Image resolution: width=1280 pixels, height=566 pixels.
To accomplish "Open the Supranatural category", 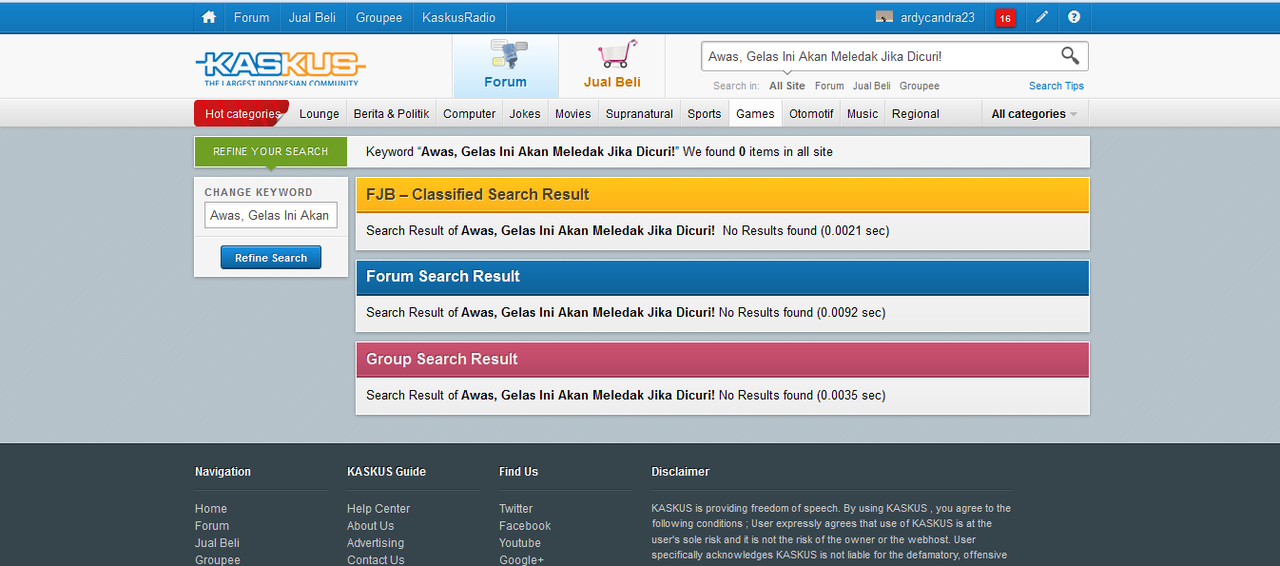I will click(x=639, y=114).
